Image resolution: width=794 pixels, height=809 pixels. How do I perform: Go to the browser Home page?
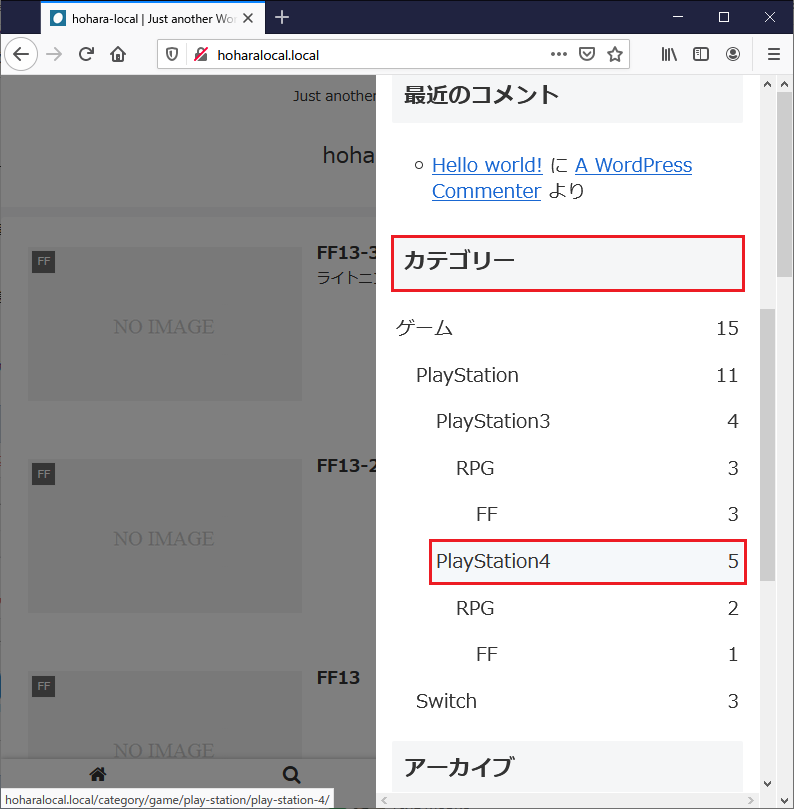pyautogui.click(x=118, y=55)
